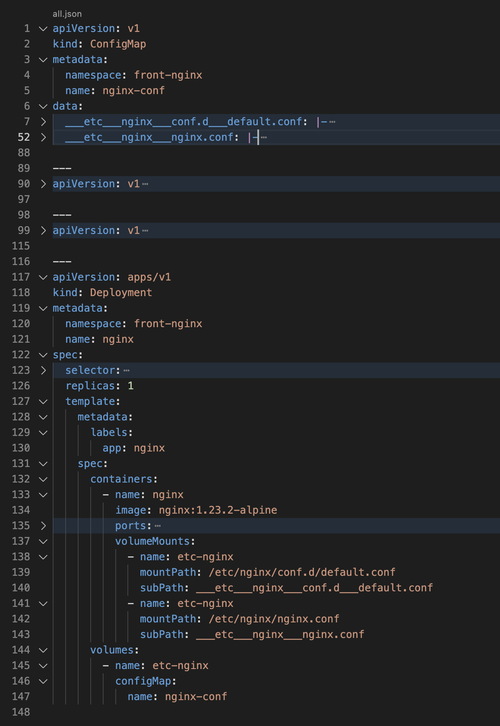Collapse the data block at line 6
Viewport: 500px width, 726px height.
tap(43, 106)
